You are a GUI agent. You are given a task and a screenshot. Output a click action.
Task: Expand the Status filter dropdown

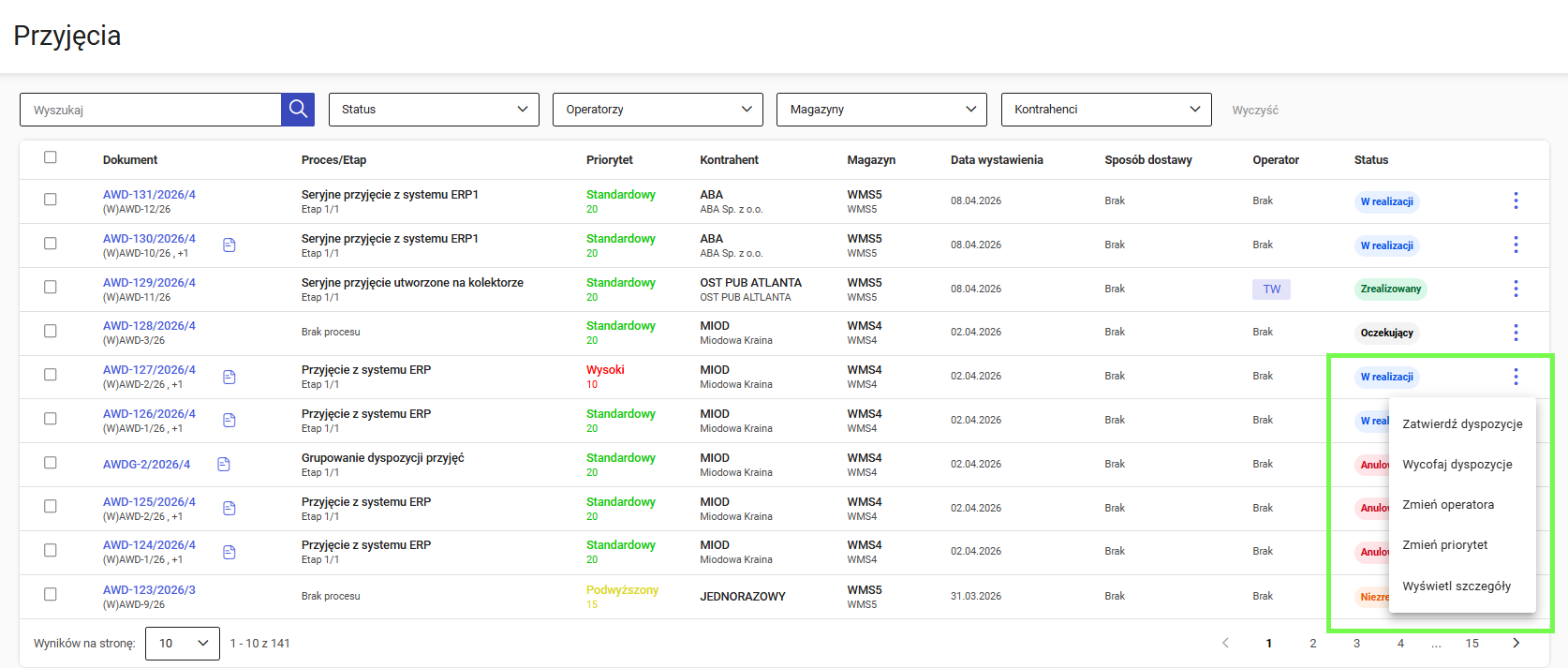point(434,110)
